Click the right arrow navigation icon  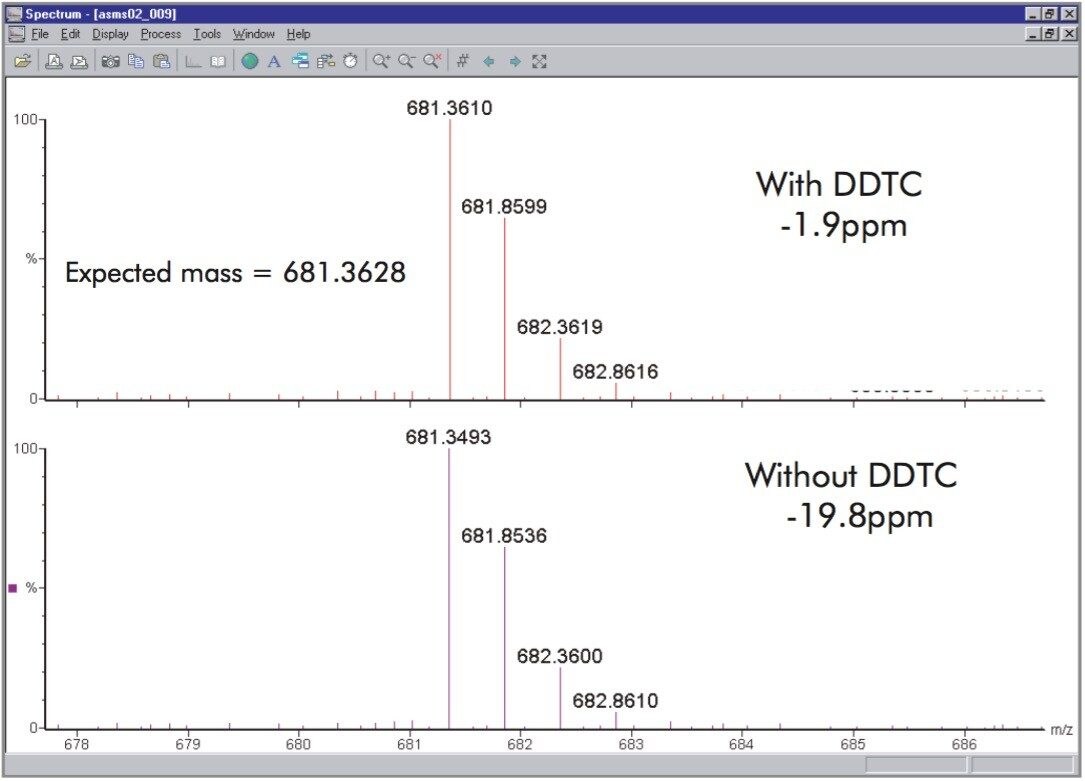click(x=514, y=62)
